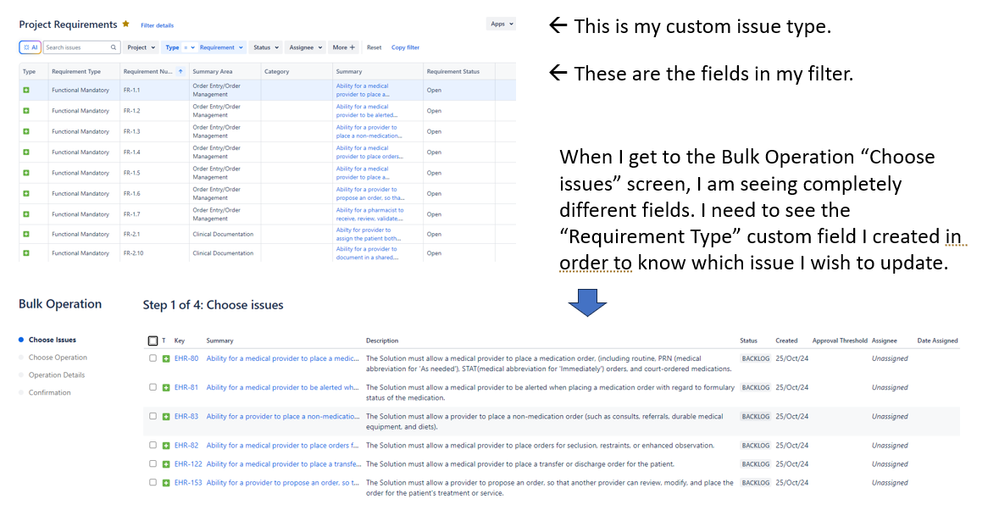Click the BACKLOG status of EHR-83
Viewport: 999px width, 510px height.
756,416
